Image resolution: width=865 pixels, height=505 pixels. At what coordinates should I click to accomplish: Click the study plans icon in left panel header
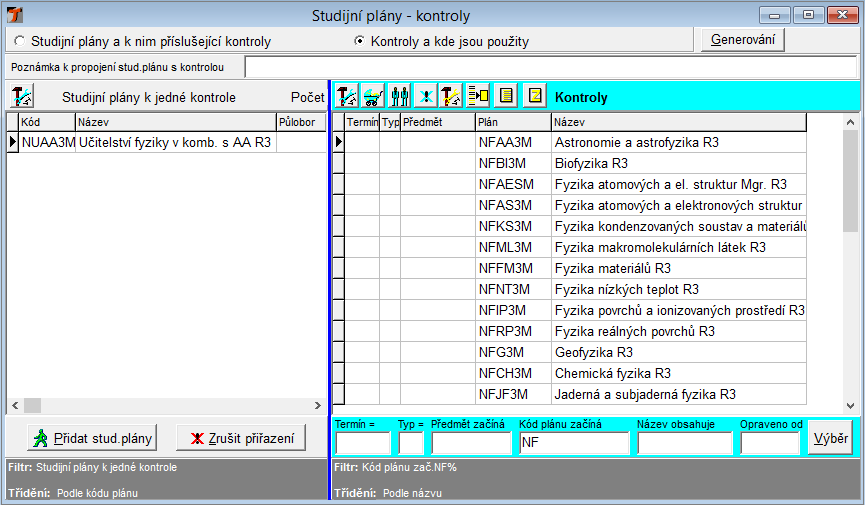[22, 97]
